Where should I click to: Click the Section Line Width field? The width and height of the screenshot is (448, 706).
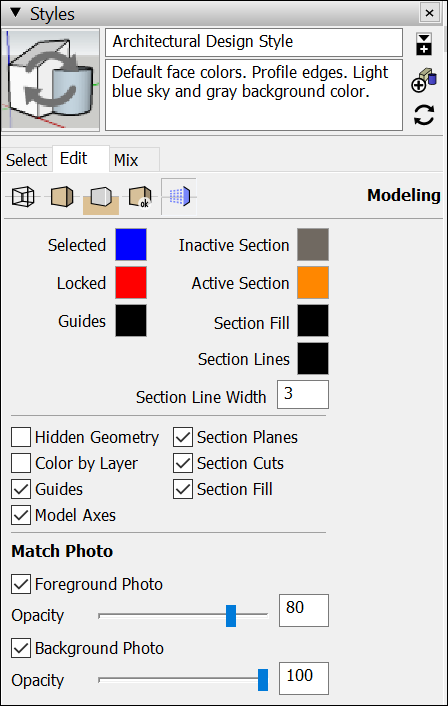pyautogui.click(x=303, y=394)
